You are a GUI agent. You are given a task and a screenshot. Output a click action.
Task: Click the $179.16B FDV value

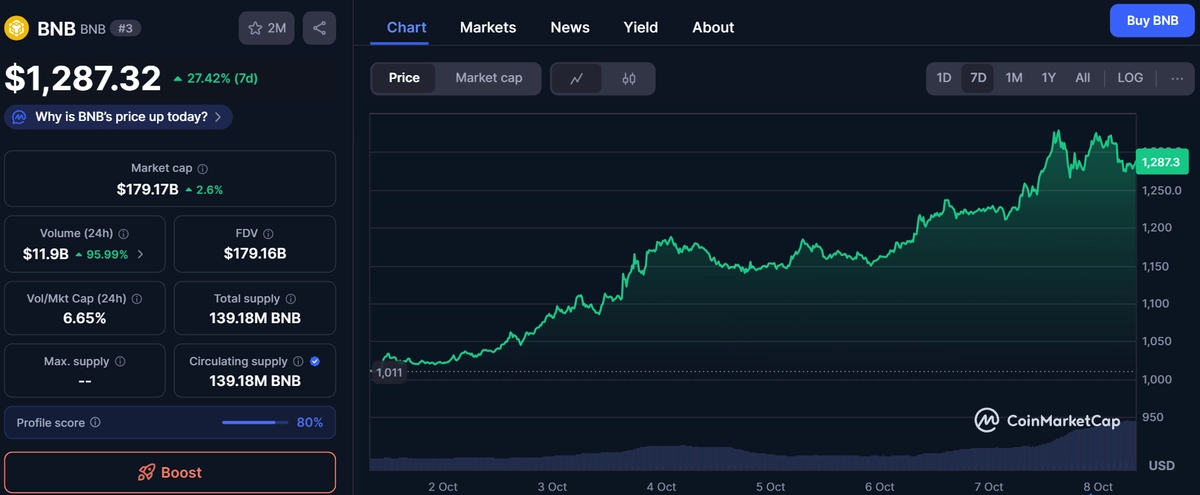[255, 254]
